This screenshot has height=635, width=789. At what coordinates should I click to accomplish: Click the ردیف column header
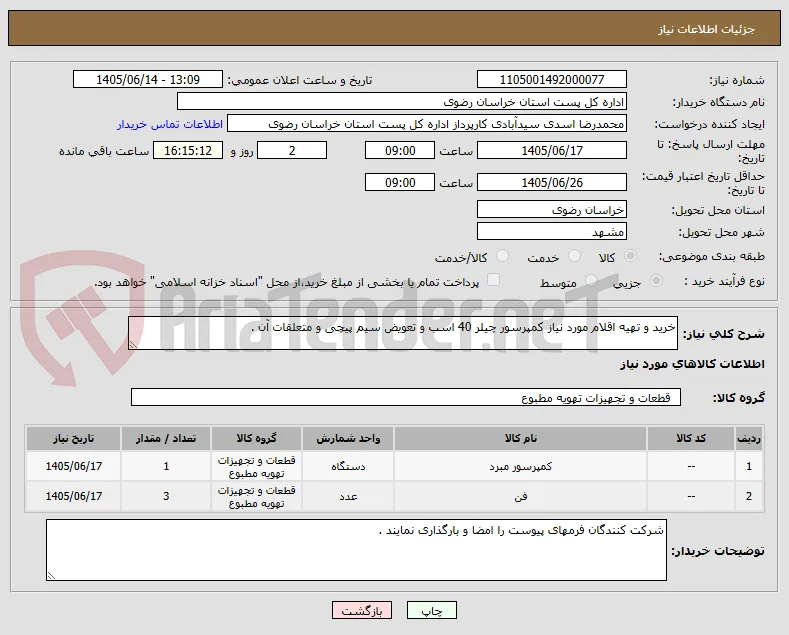[x=749, y=439]
